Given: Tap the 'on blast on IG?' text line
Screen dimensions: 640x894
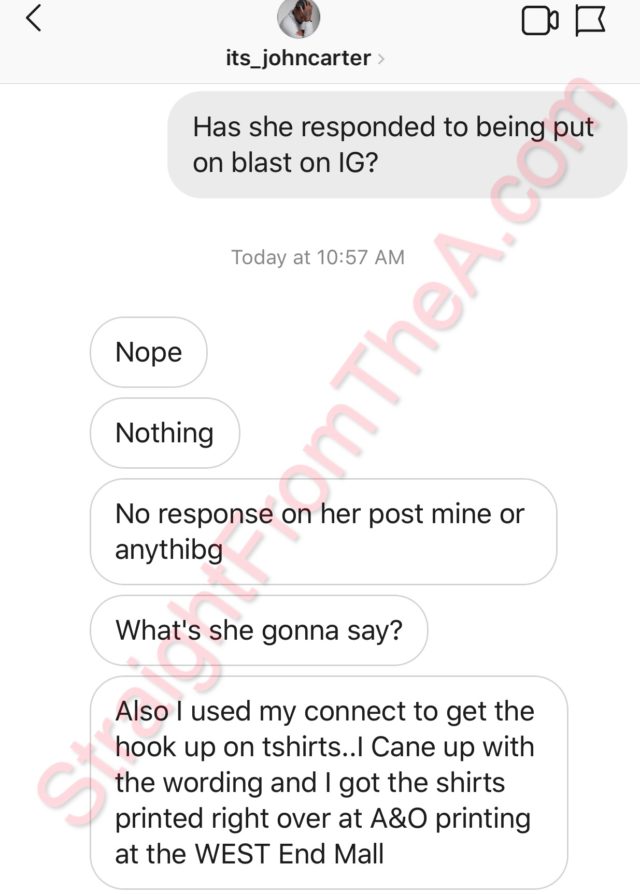Looking at the screenshot, I should pos(286,163).
